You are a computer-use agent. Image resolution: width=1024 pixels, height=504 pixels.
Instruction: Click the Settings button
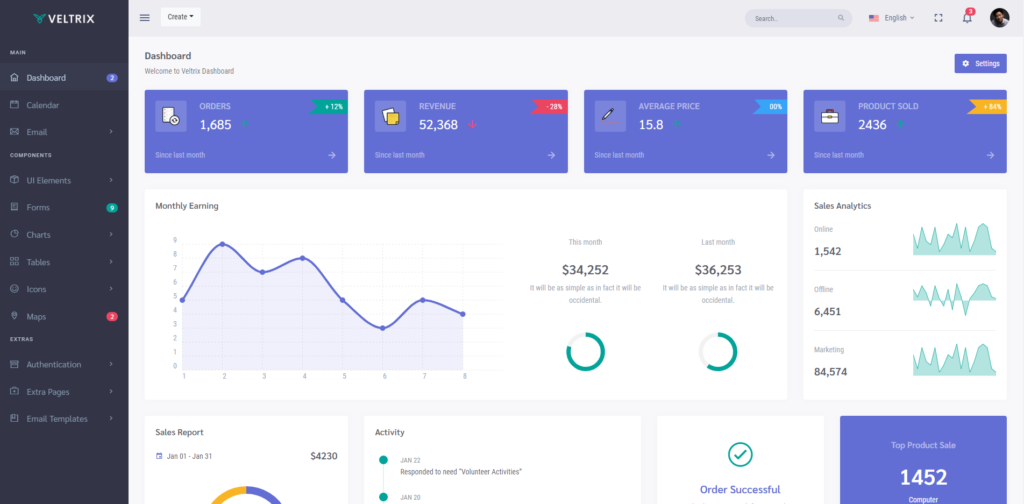coord(980,63)
